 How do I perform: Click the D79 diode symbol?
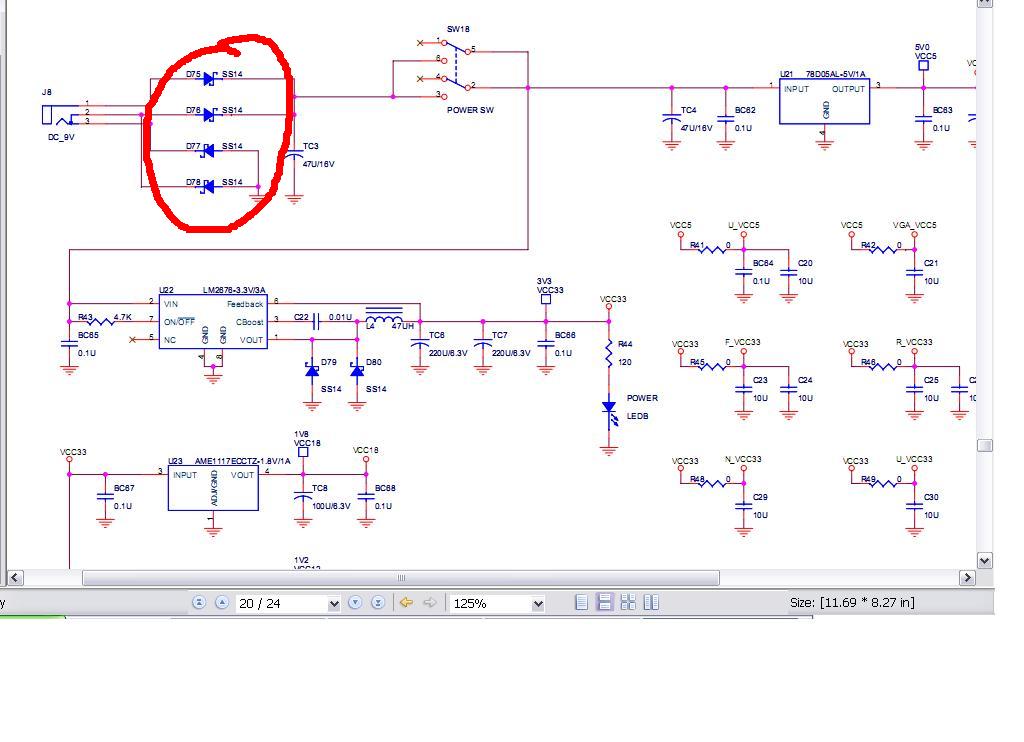(x=312, y=370)
